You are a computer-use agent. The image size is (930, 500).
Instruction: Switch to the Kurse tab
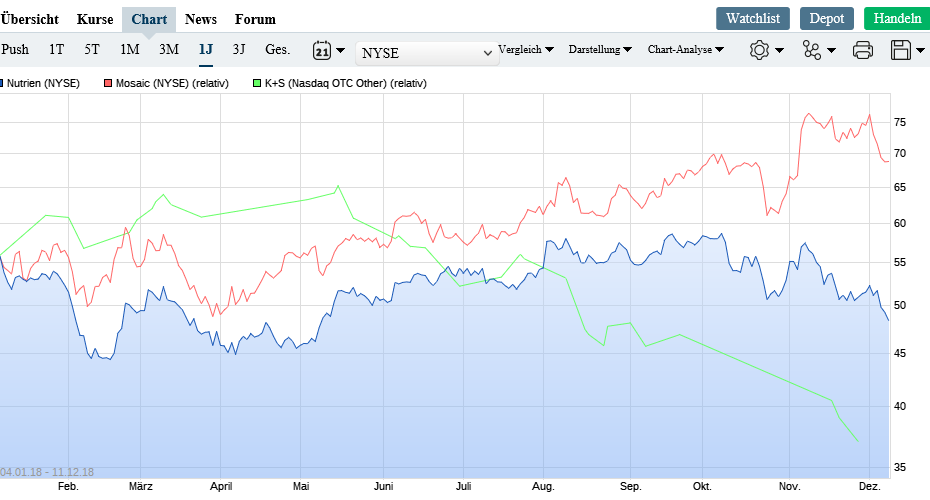95,20
